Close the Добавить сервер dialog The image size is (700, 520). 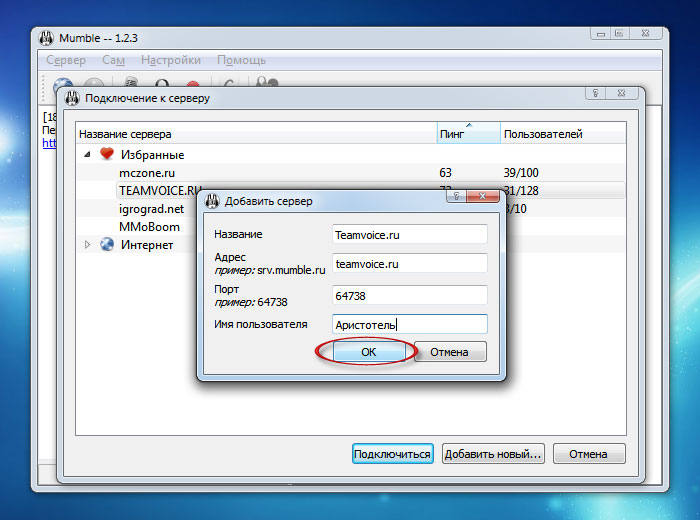click(483, 196)
